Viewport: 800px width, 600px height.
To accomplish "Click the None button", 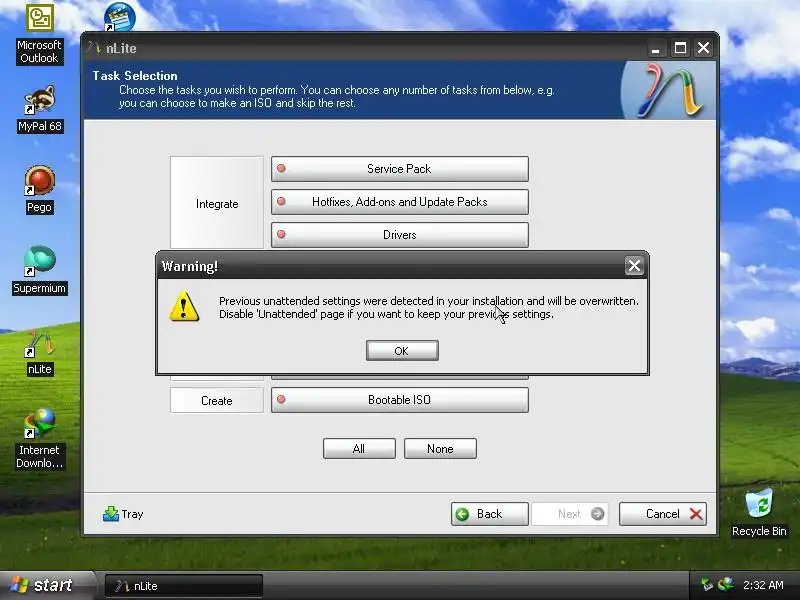I will click(440, 448).
